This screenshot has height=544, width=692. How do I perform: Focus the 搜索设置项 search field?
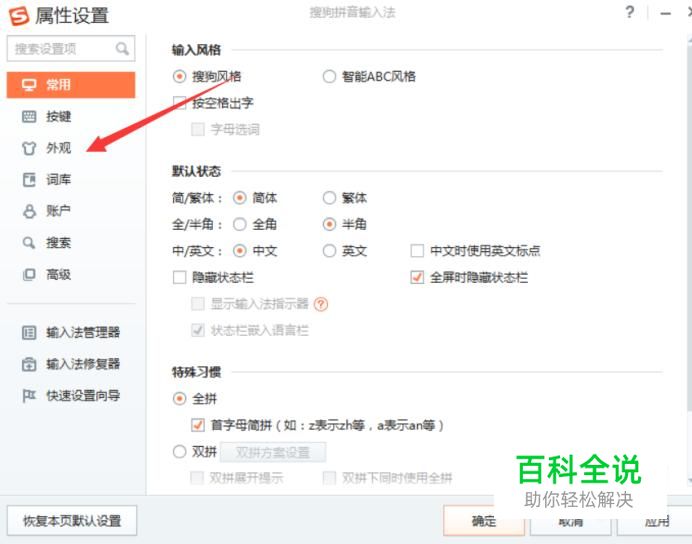71,49
